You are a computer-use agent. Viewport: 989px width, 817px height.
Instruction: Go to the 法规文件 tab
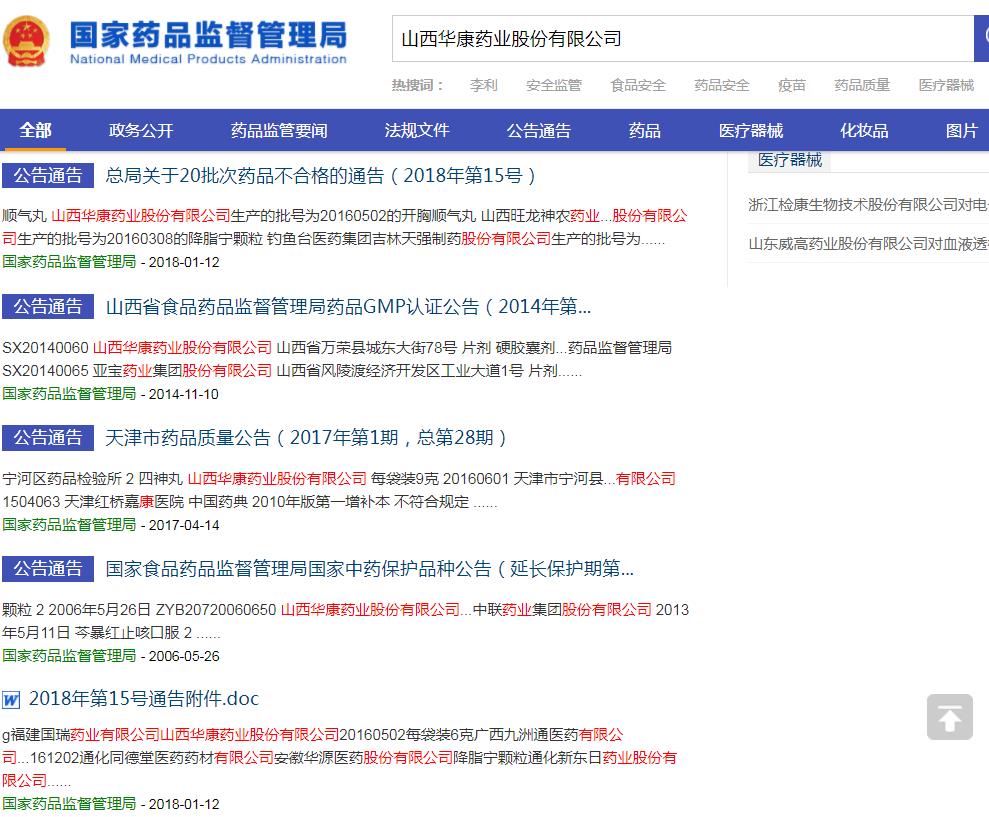(417, 131)
